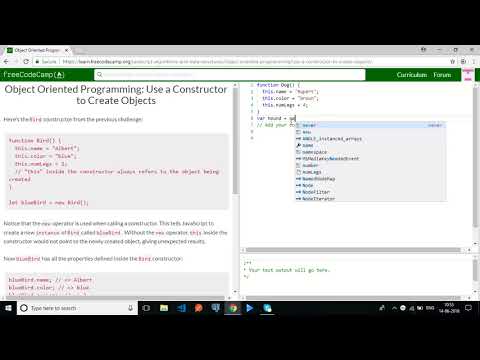
Task: Close the Object Oriented Program browser tab
Action: tap(66, 50)
